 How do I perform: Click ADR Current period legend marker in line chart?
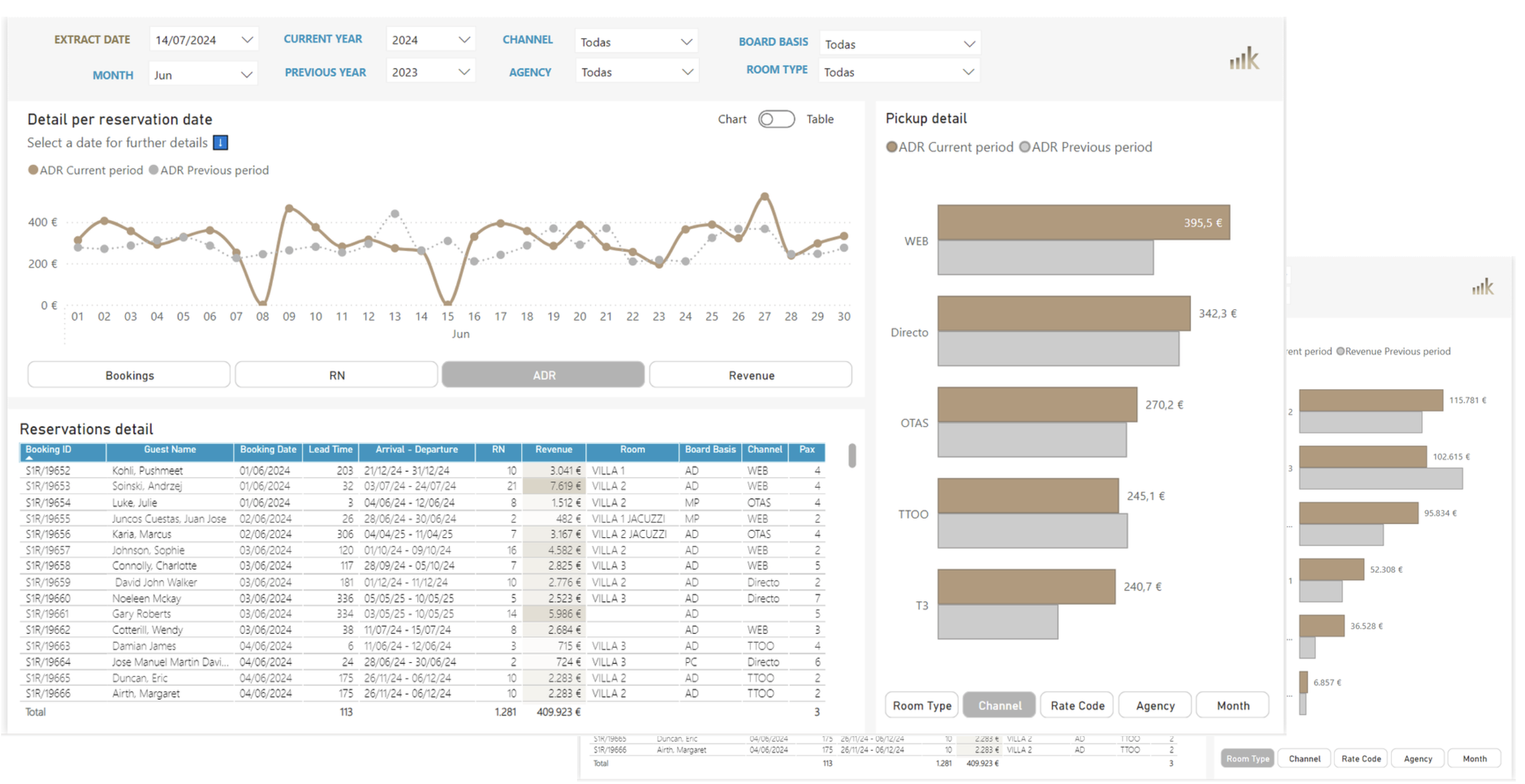pos(33,170)
